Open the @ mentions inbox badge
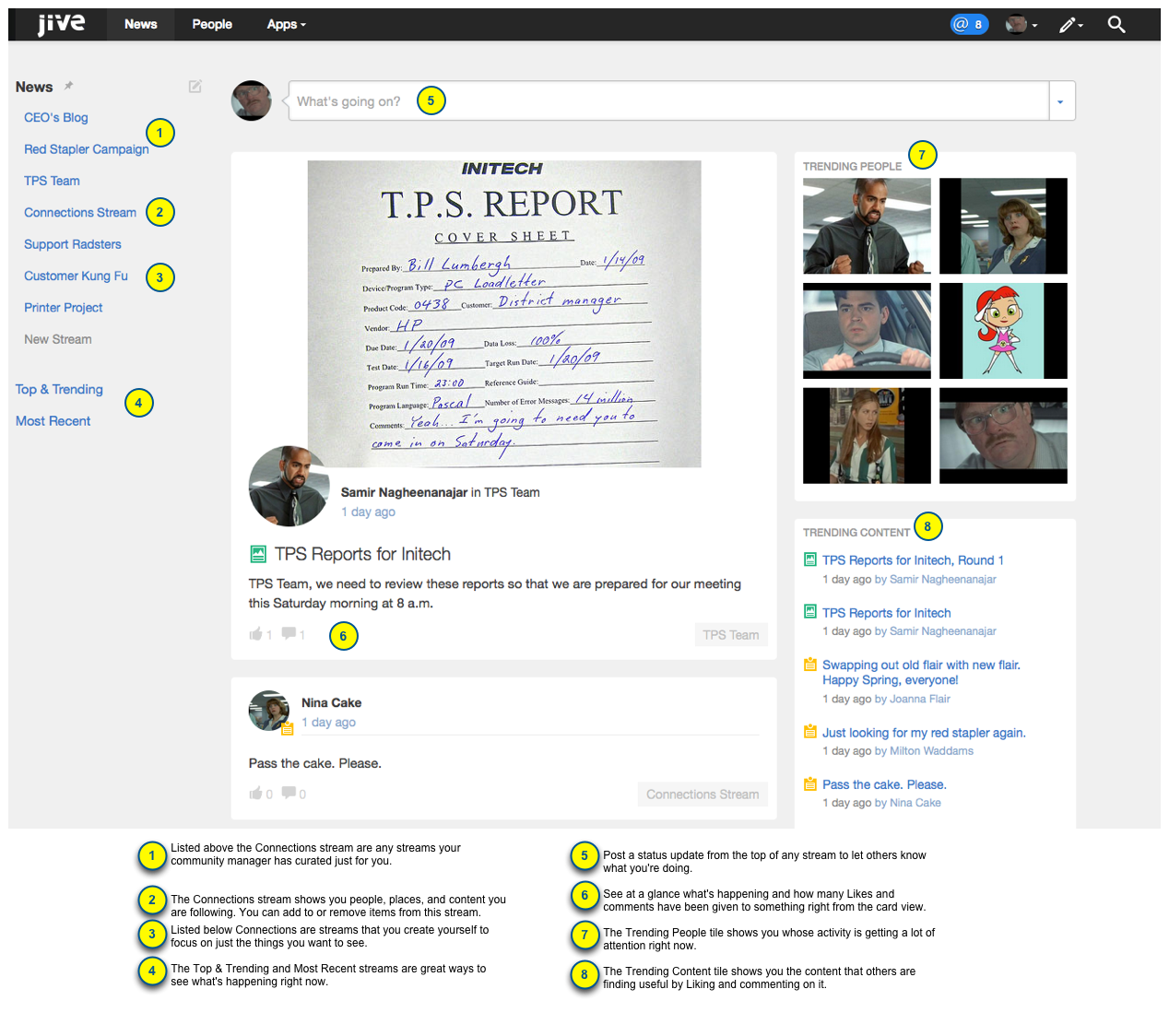Viewport: 1169px width, 1036px height. tap(969, 24)
